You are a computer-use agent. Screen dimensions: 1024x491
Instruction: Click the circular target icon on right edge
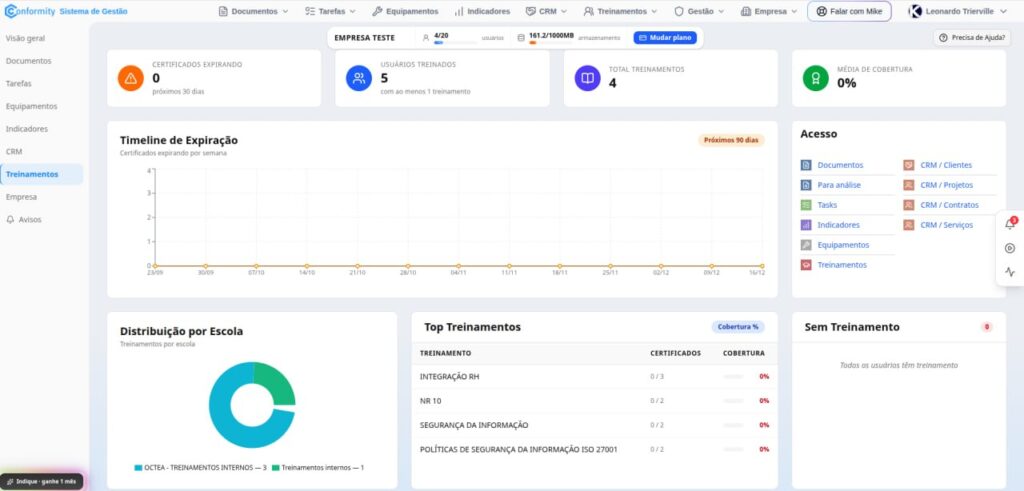point(1010,248)
